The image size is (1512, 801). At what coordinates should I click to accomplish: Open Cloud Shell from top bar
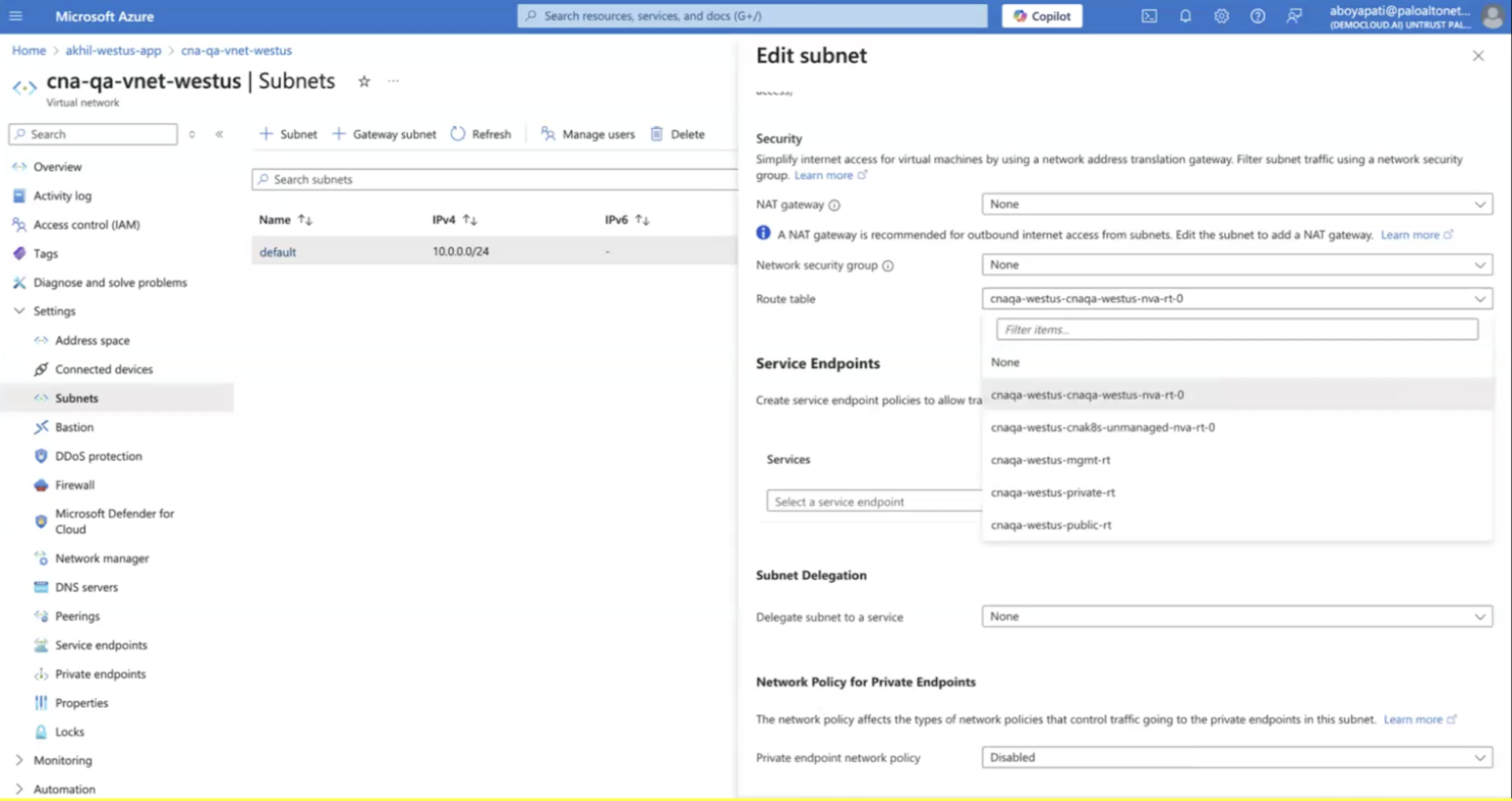pos(1149,16)
